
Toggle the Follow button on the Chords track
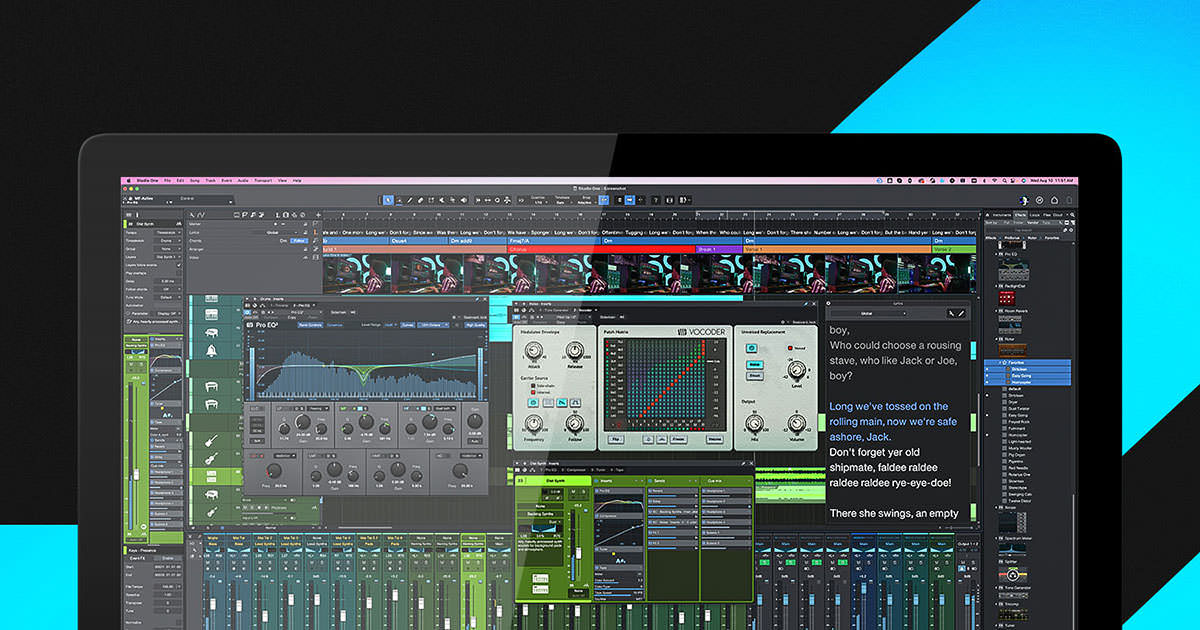(299, 241)
